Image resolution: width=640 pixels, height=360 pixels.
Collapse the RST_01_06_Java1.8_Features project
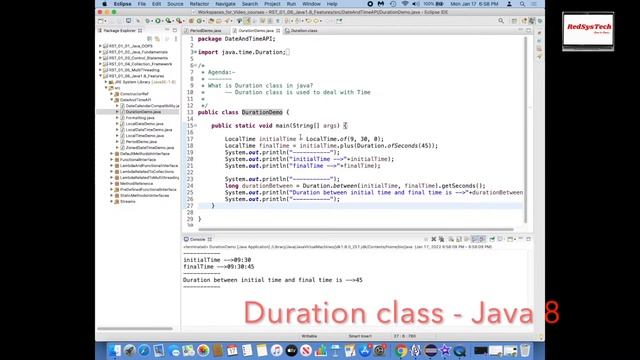(100, 76)
